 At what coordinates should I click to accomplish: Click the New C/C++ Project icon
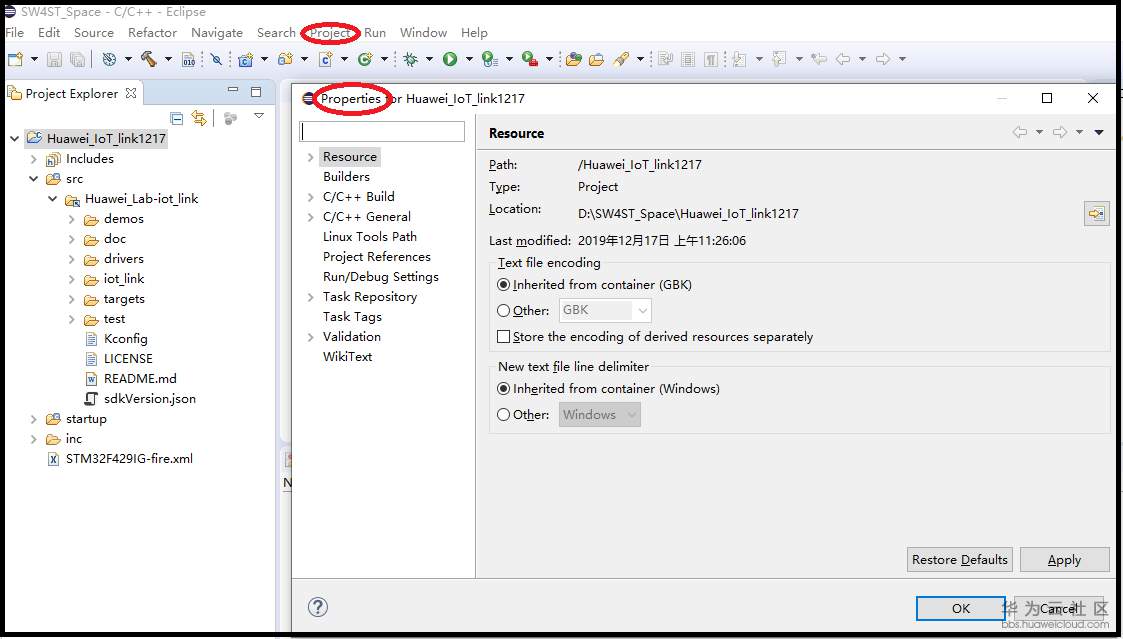[246, 59]
